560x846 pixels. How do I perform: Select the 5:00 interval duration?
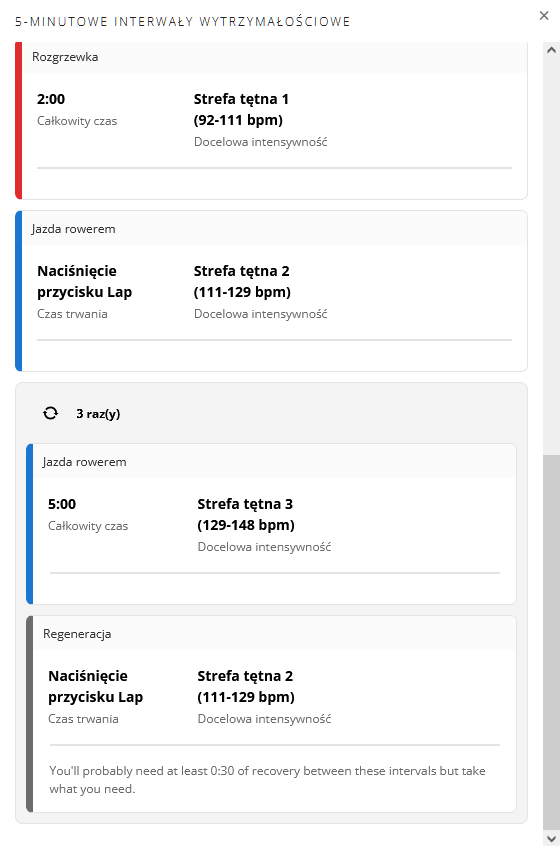coord(62,504)
